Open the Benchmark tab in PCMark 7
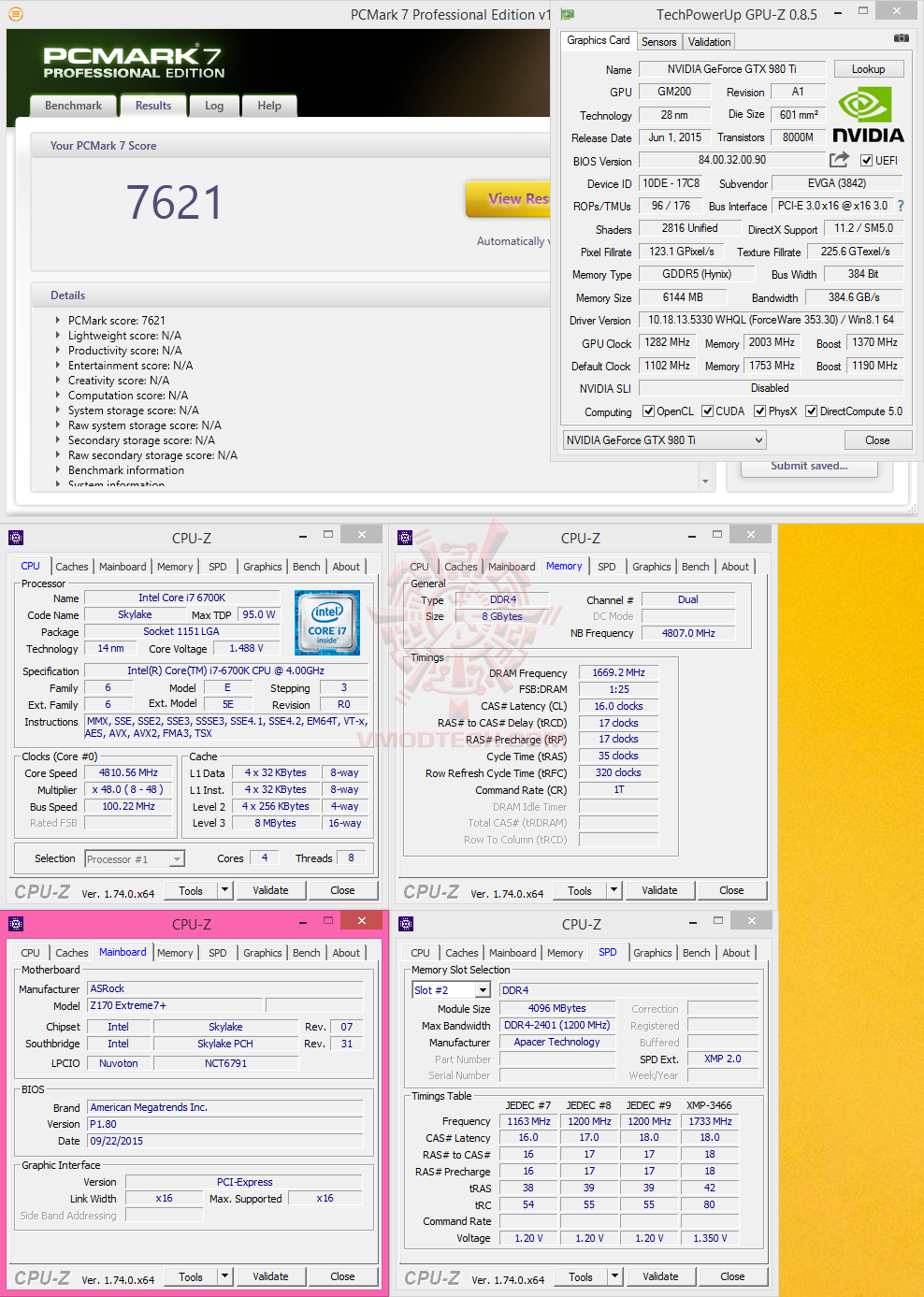 pyautogui.click(x=73, y=106)
